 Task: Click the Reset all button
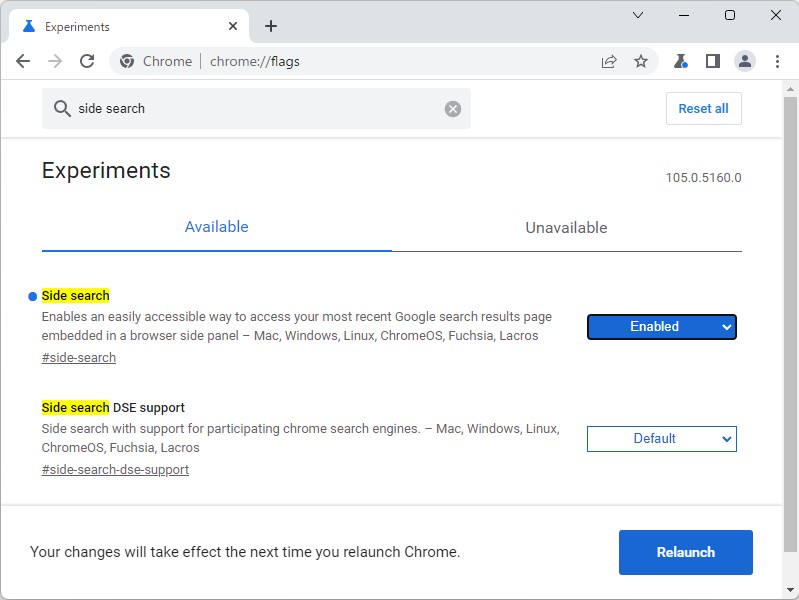(703, 109)
